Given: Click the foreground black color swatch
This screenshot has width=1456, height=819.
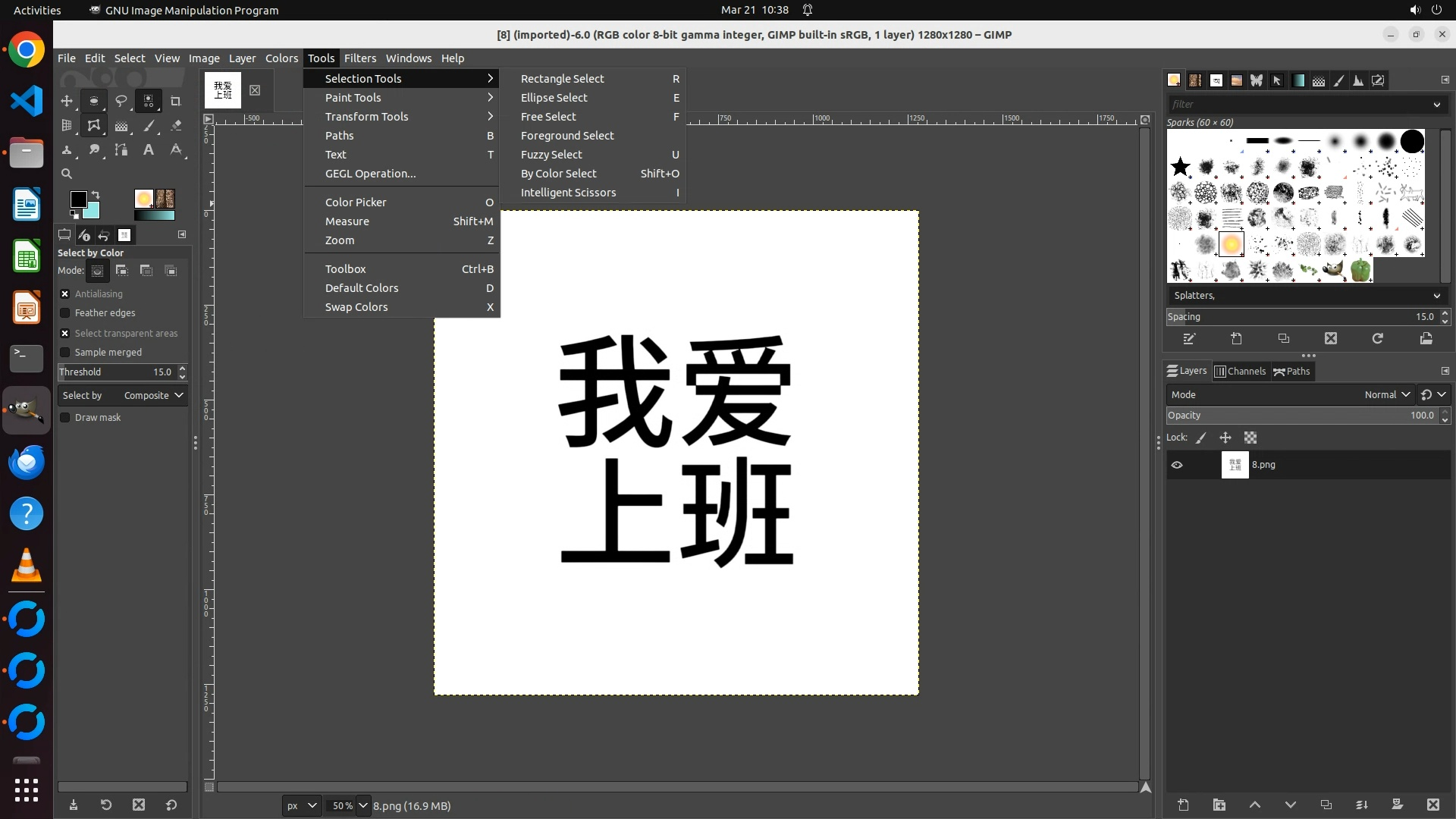Looking at the screenshot, I should [77, 199].
